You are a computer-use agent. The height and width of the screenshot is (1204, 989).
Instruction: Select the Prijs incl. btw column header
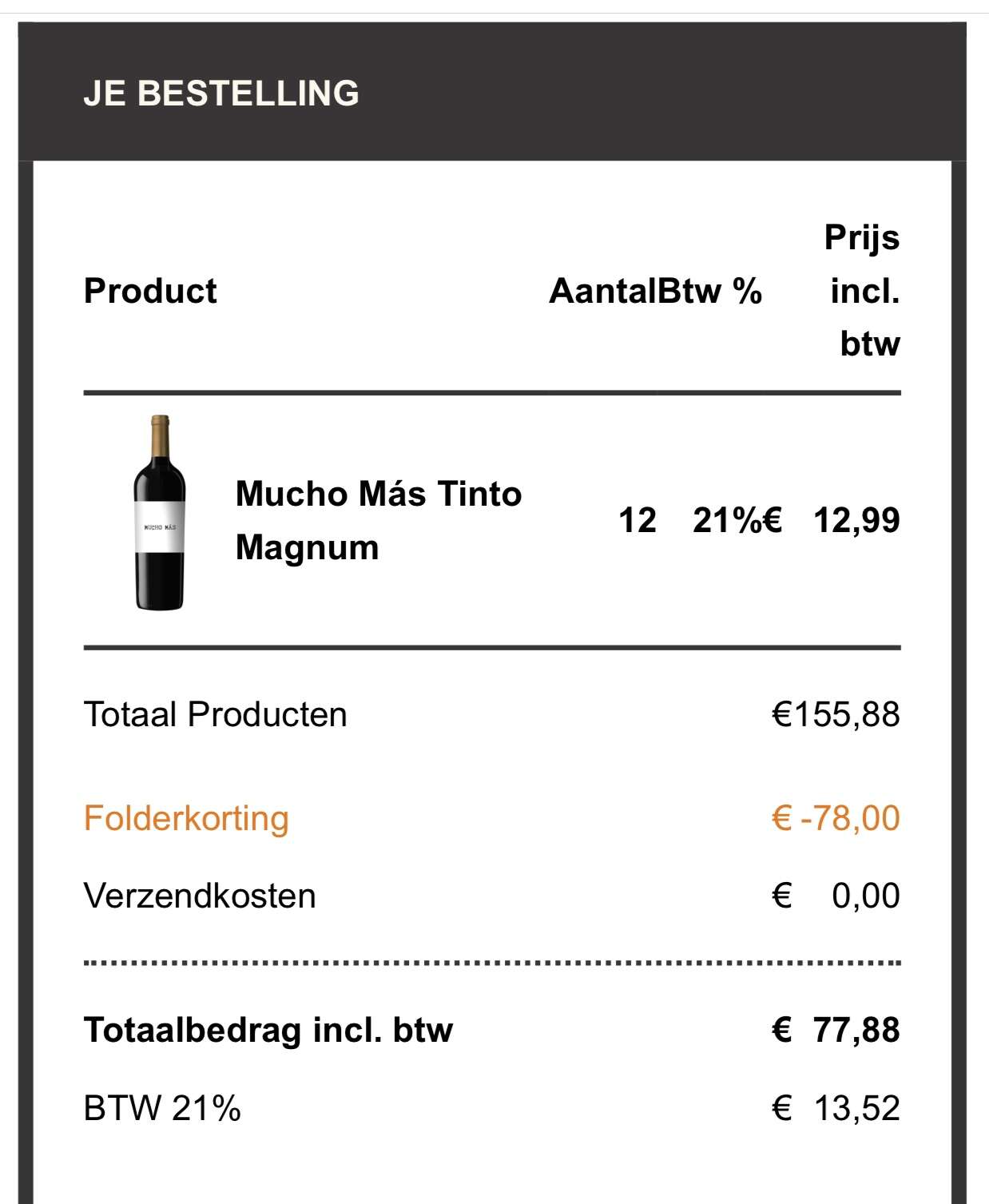tap(863, 291)
